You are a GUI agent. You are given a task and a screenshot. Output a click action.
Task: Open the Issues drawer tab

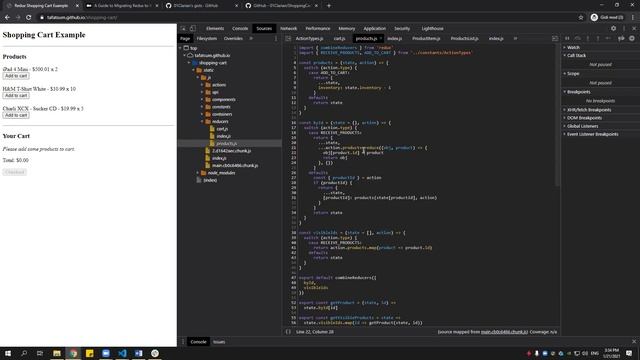[x=219, y=342]
